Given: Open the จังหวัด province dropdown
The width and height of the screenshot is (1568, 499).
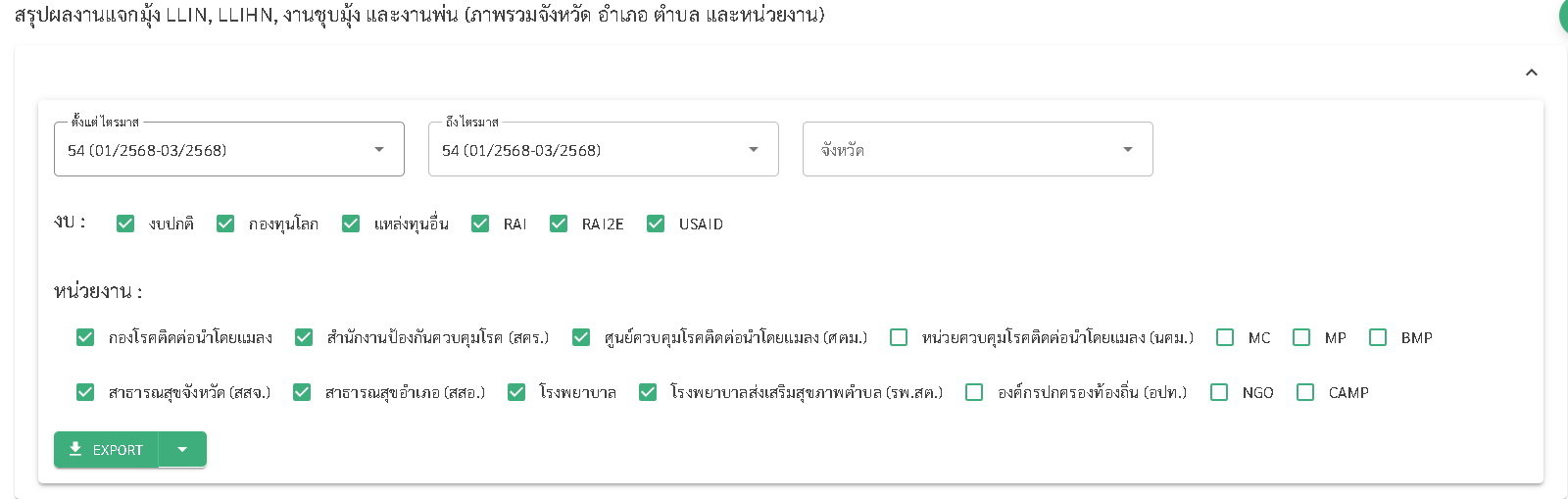Looking at the screenshot, I should pos(977,150).
